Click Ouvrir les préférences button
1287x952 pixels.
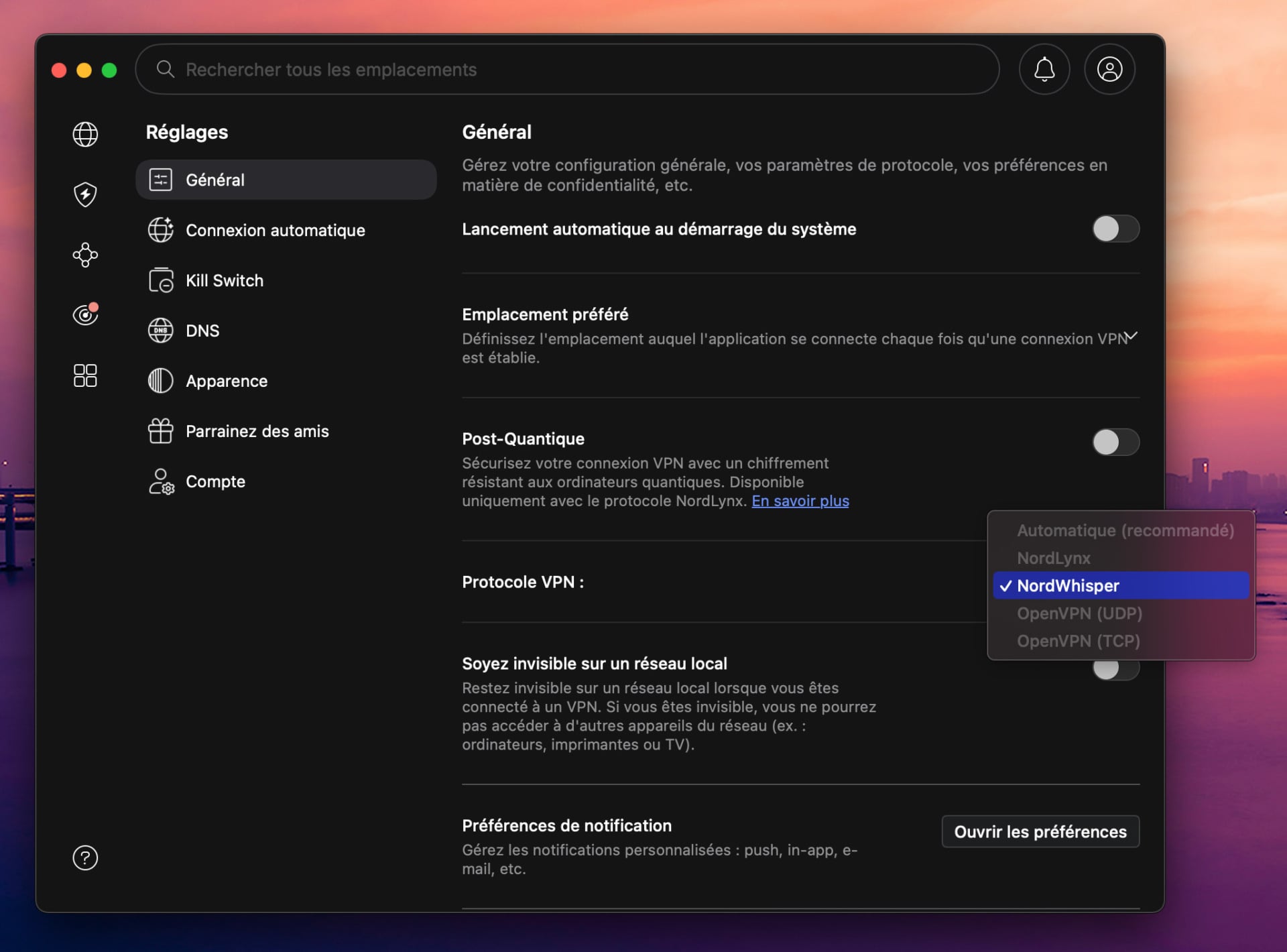pos(1040,831)
